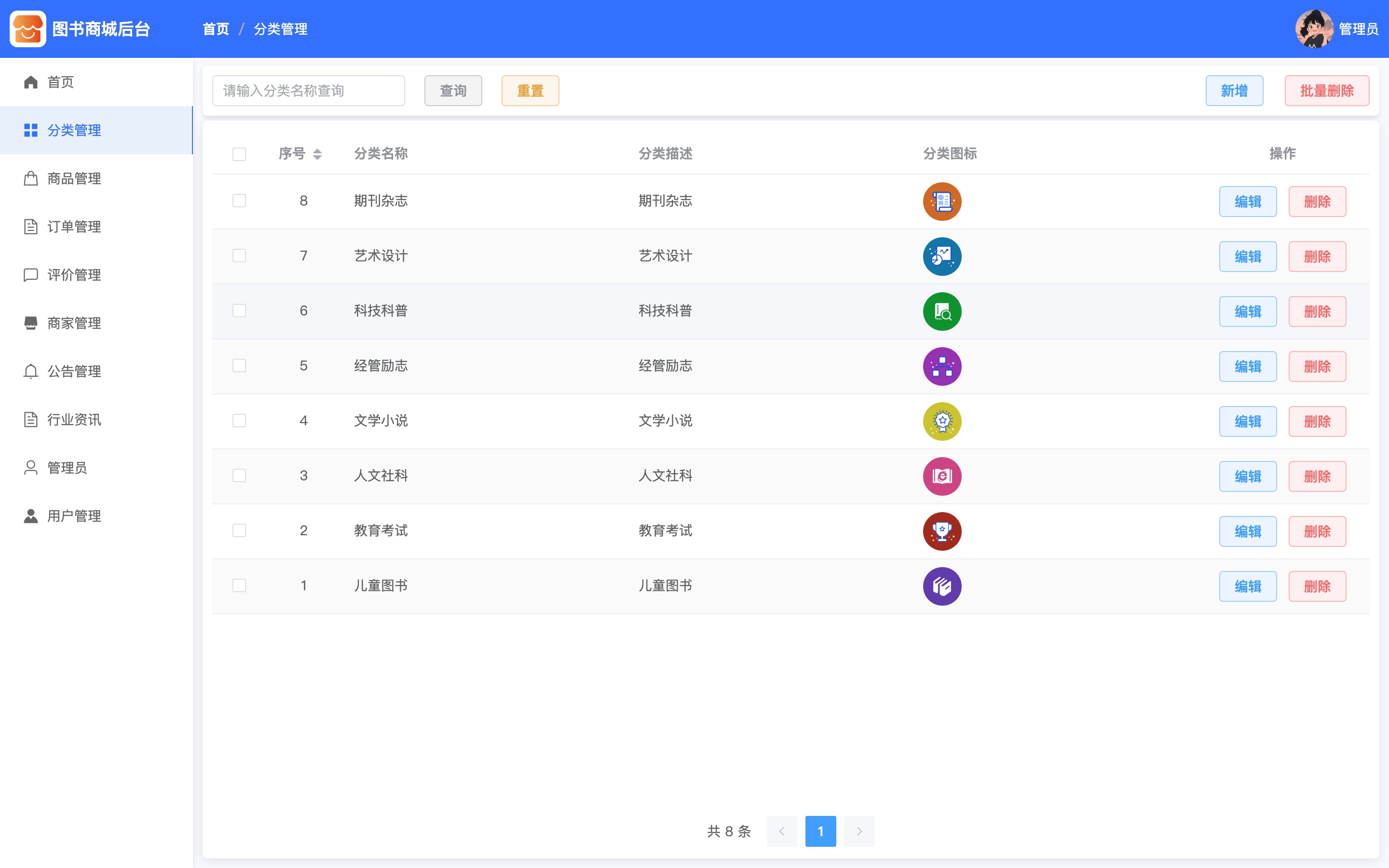Click the 人文社科 category icon
1389x868 pixels.
click(x=942, y=476)
